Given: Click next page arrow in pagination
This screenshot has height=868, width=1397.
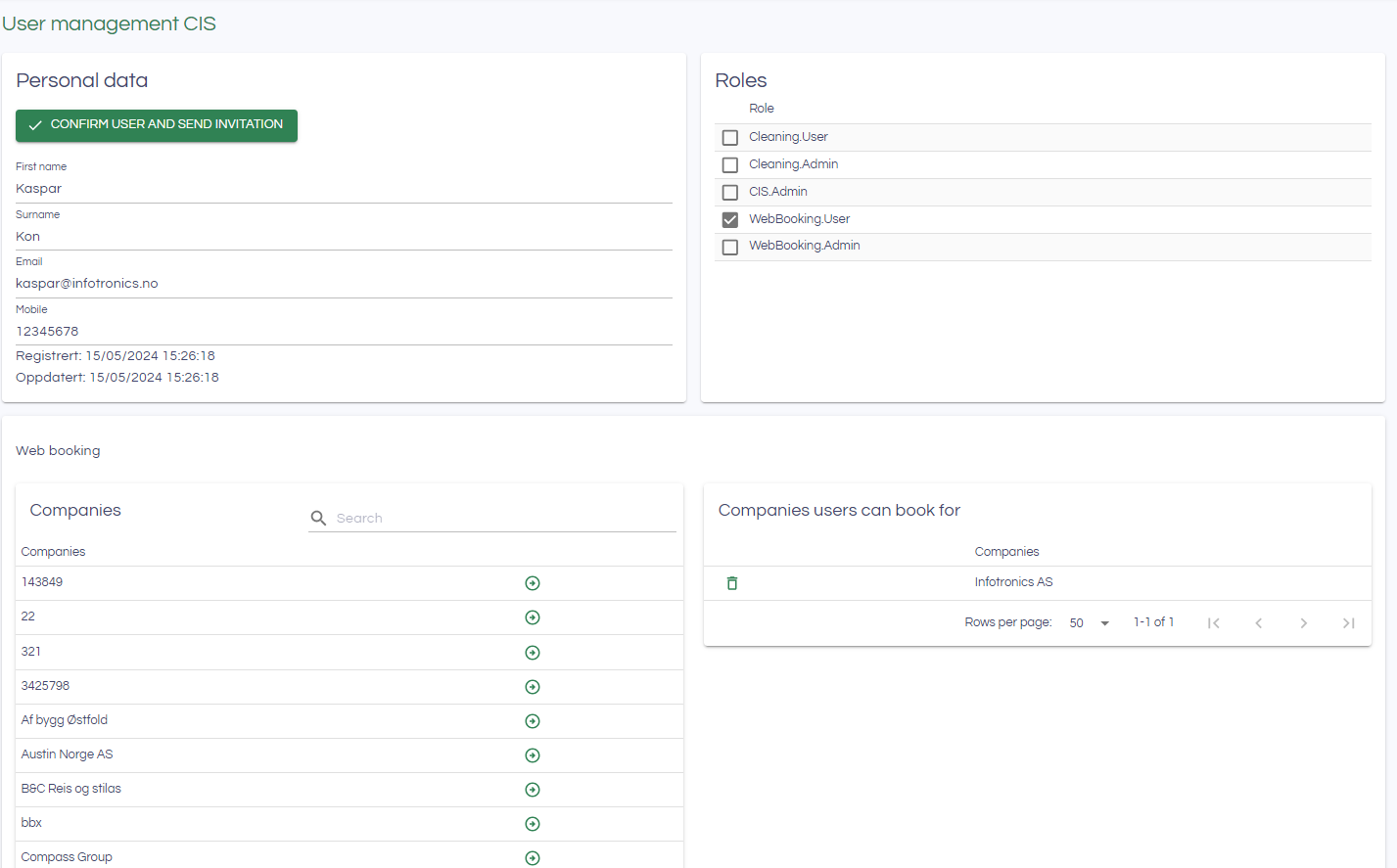Looking at the screenshot, I should tap(1303, 623).
